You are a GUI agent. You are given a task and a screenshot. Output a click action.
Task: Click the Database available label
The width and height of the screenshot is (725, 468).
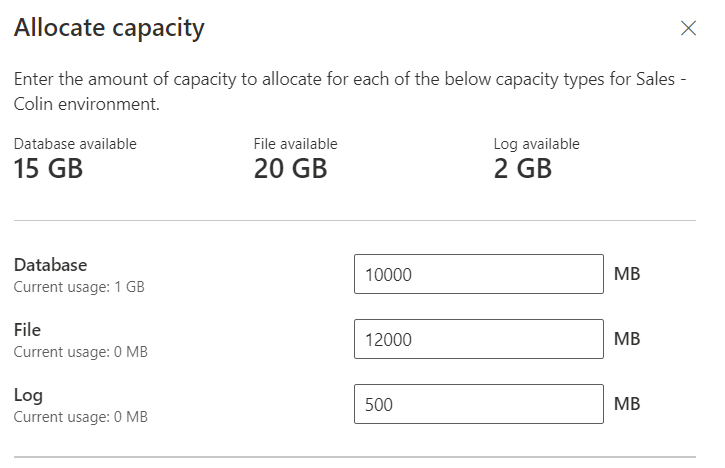click(x=75, y=144)
